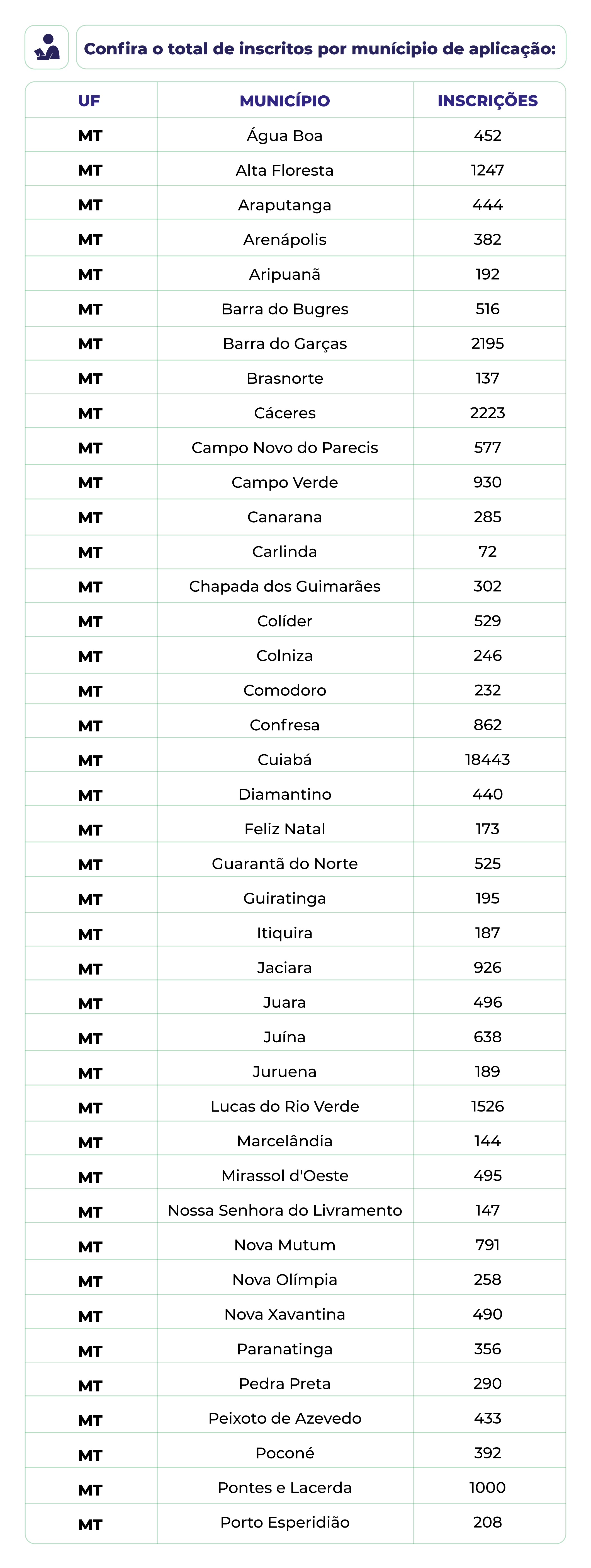591x1568 pixels.
Task: Select Chapada dos Guimarães cell
Action: (x=284, y=586)
